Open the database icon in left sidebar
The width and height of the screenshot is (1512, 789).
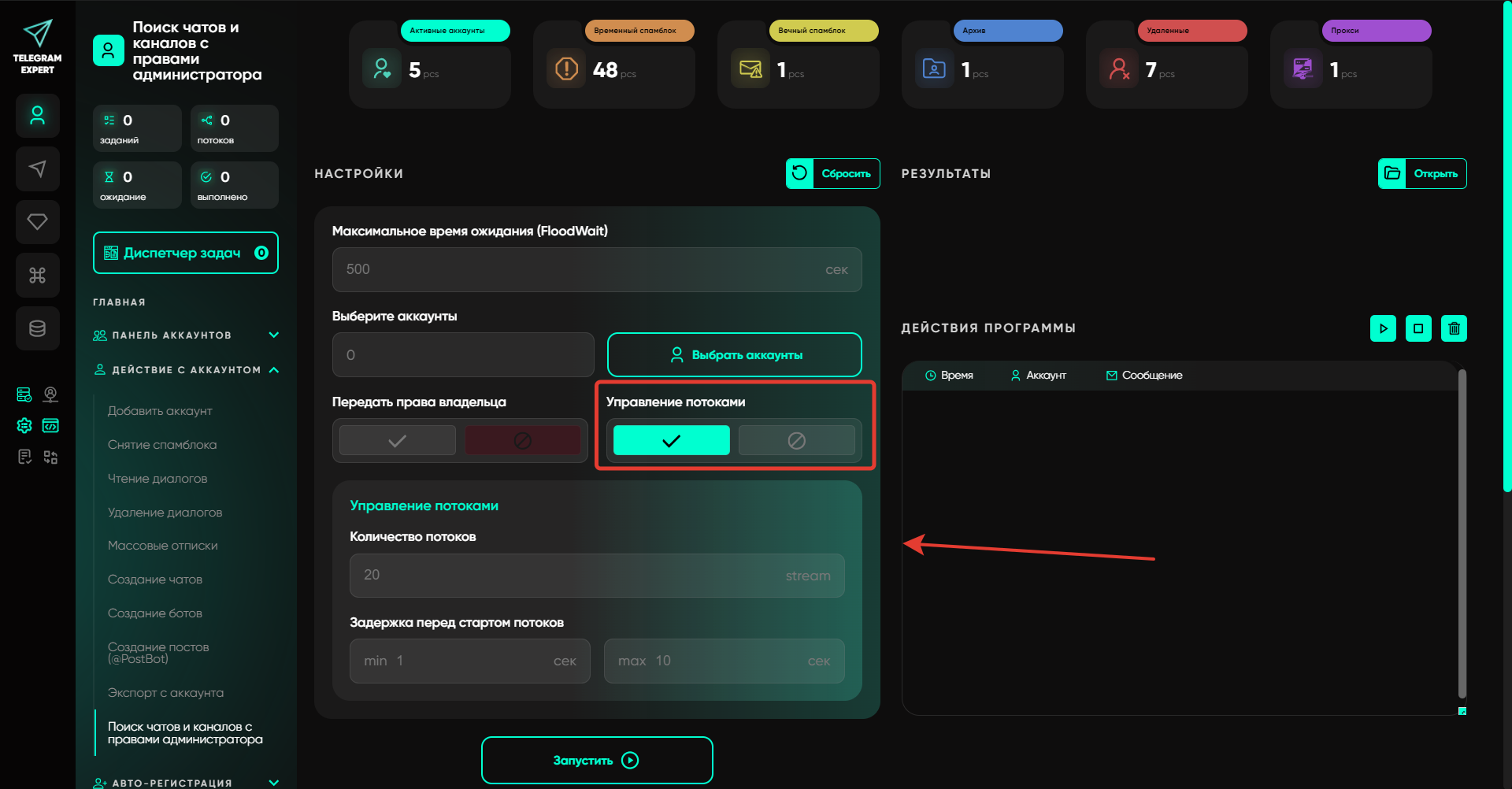(37, 328)
